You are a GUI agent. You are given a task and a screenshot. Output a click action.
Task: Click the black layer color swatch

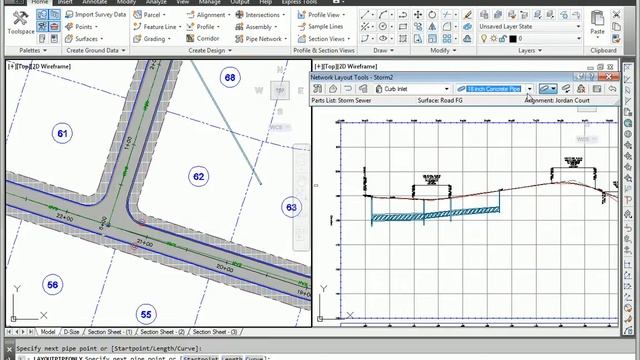(x=513, y=39)
